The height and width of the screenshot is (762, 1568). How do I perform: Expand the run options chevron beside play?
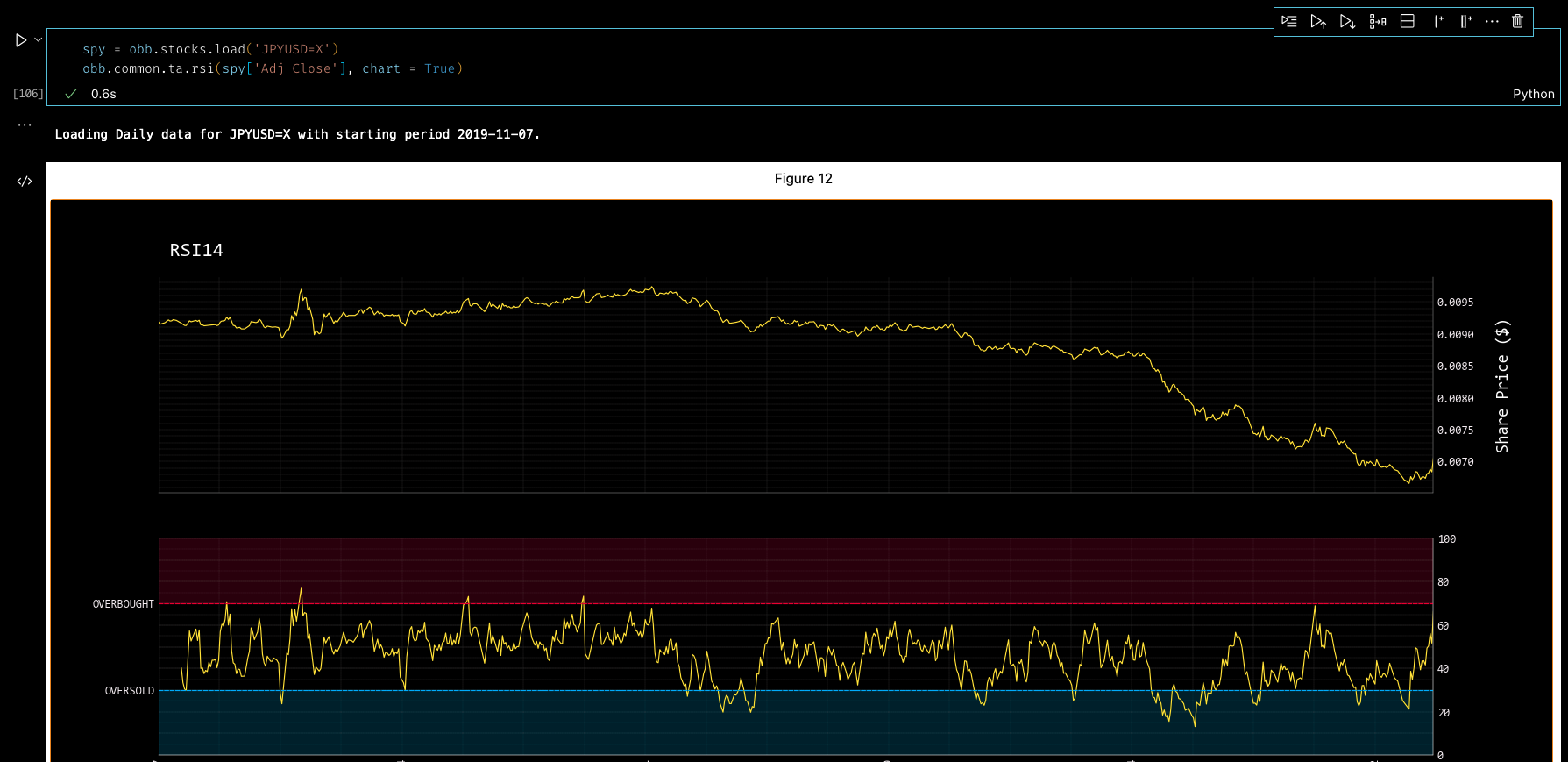click(38, 39)
